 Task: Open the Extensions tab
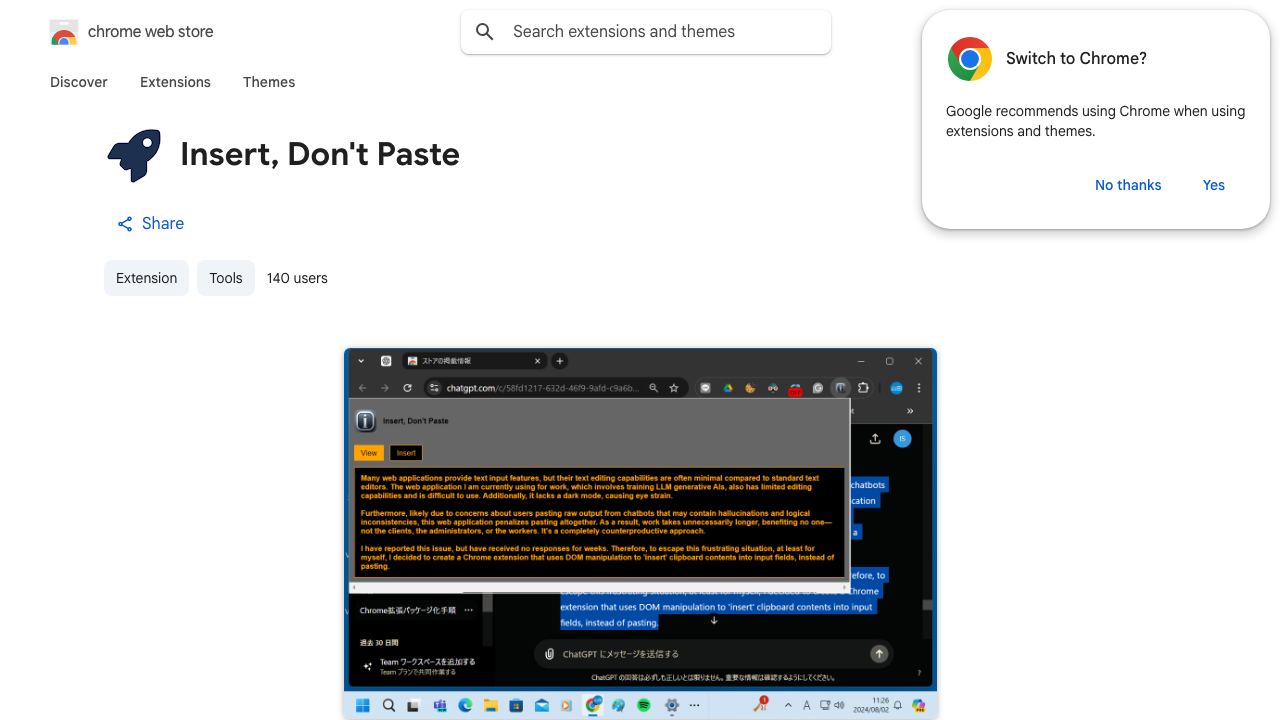(x=175, y=82)
